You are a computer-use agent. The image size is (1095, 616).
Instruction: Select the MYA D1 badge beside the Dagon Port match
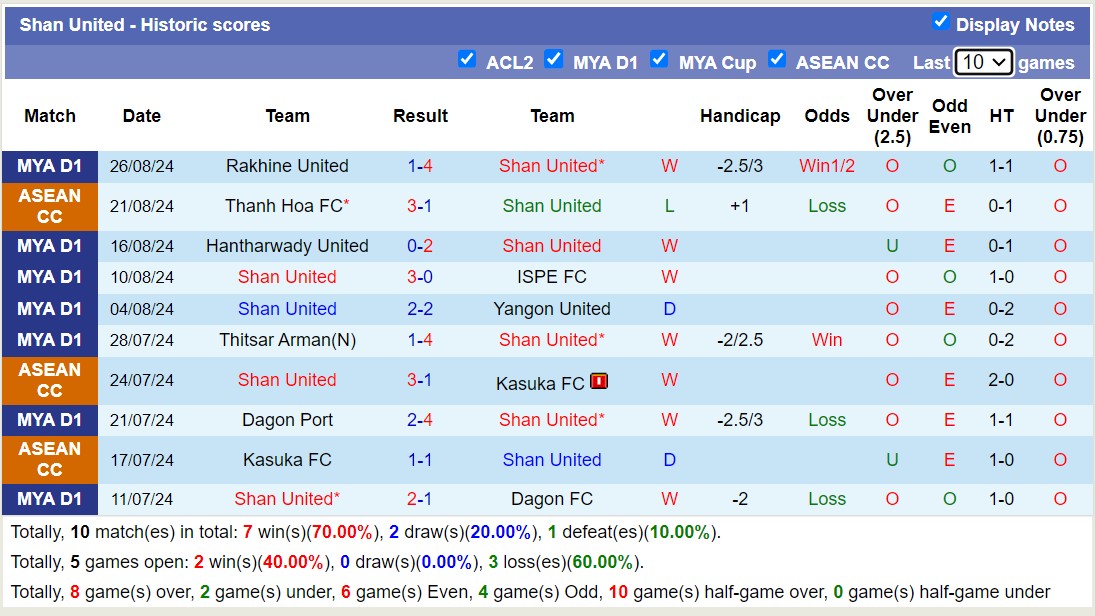click(49, 420)
